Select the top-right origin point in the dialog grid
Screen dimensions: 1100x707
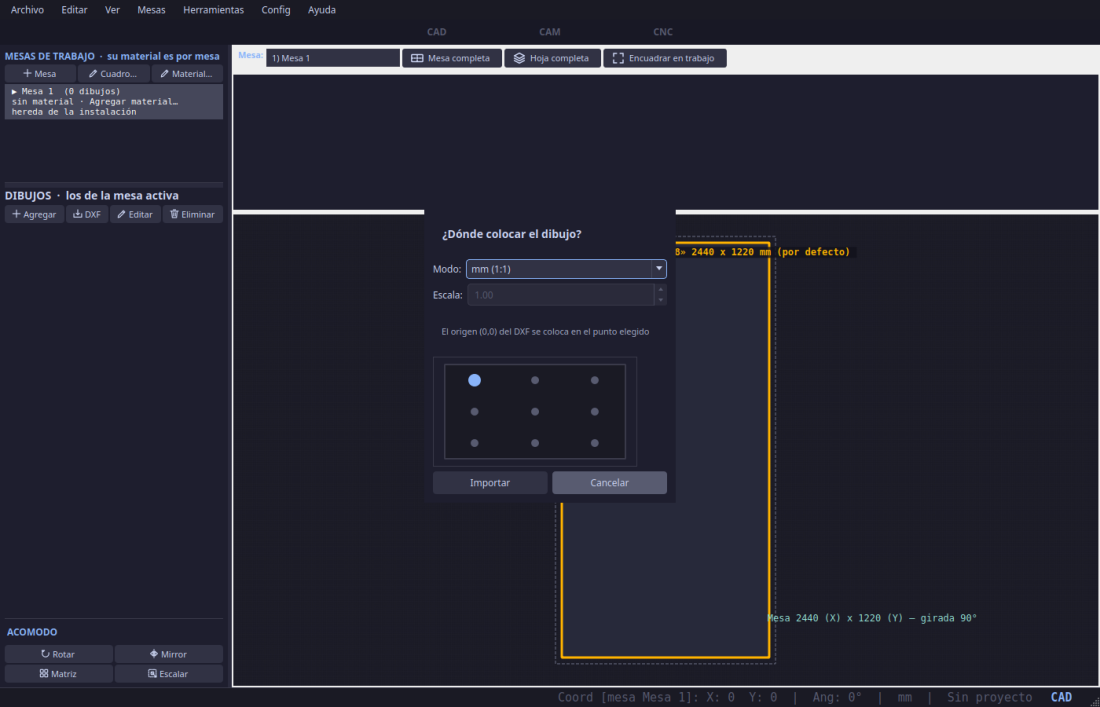pos(595,380)
